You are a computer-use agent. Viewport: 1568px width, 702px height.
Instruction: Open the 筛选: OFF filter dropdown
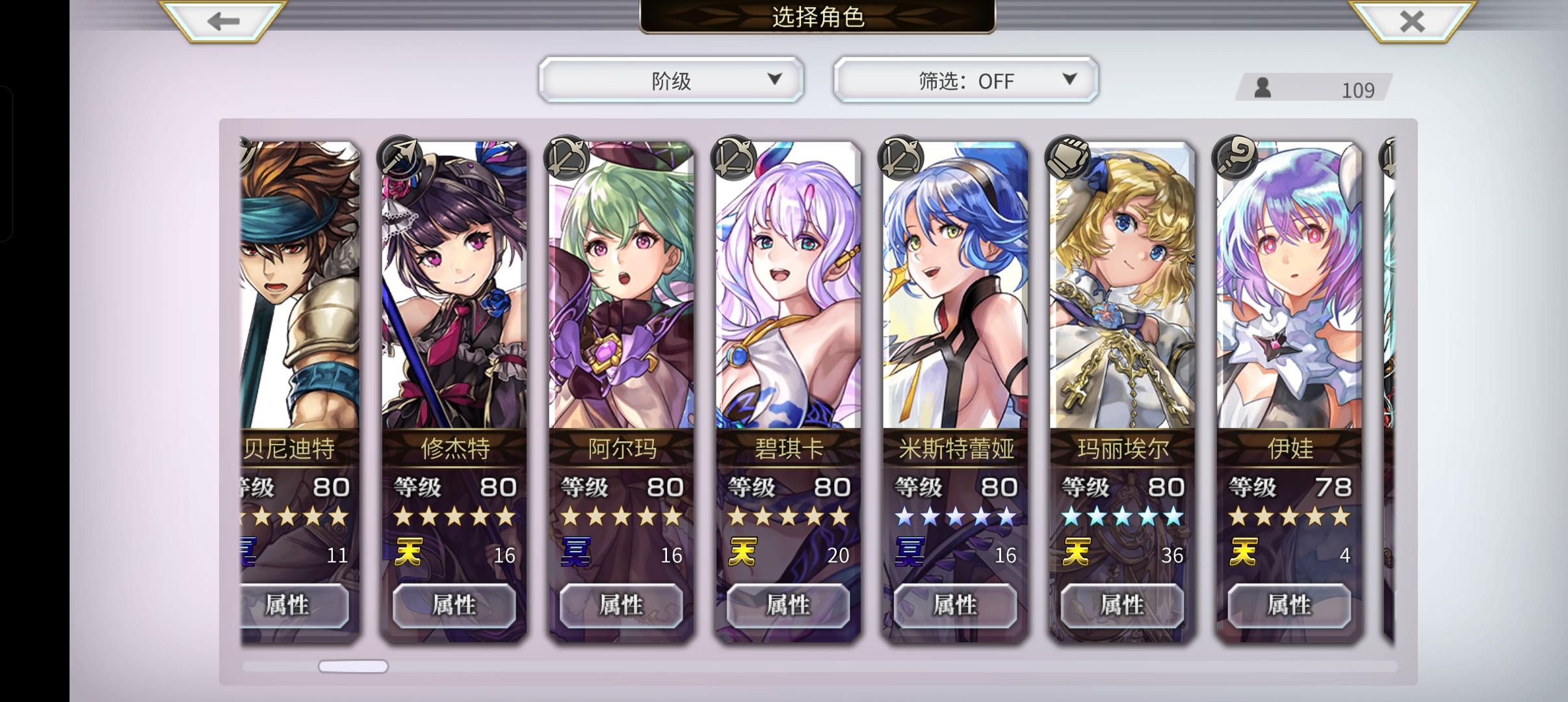[966, 80]
